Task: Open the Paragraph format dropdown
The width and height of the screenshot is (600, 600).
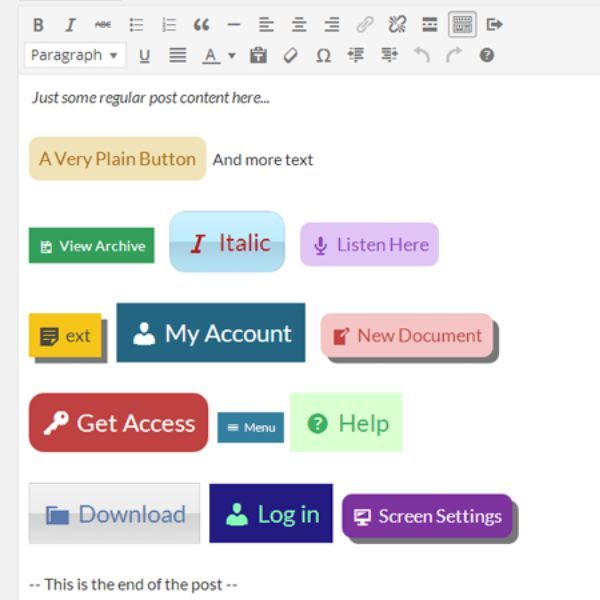Action: coord(74,56)
